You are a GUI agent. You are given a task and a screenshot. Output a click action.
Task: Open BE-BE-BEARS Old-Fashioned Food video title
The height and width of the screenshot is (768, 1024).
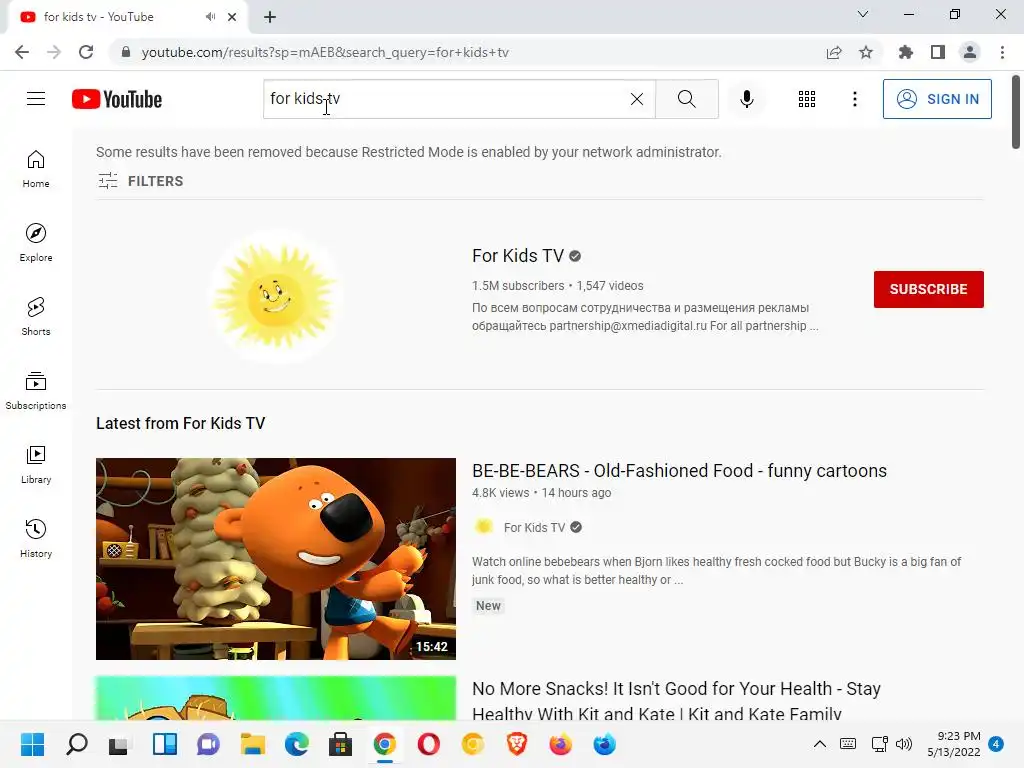[679, 471]
